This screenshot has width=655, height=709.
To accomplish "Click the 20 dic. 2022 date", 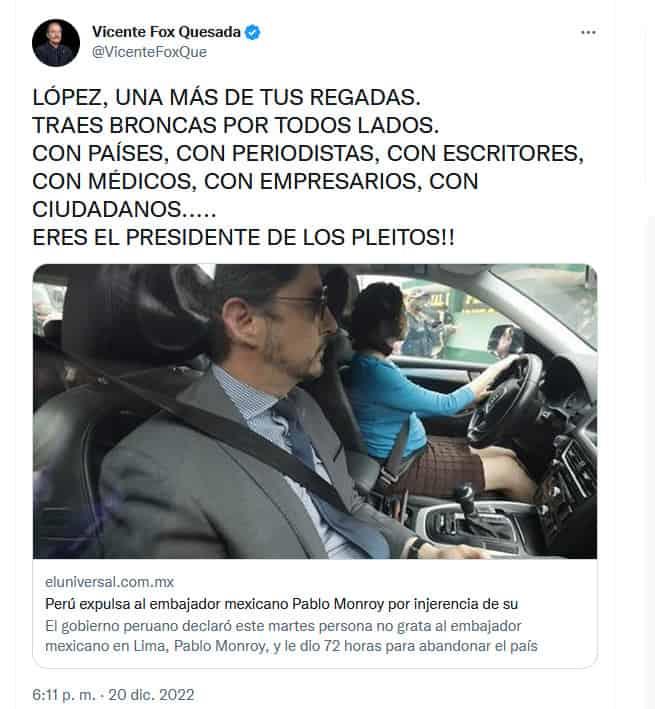I will pyautogui.click(x=151, y=695).
